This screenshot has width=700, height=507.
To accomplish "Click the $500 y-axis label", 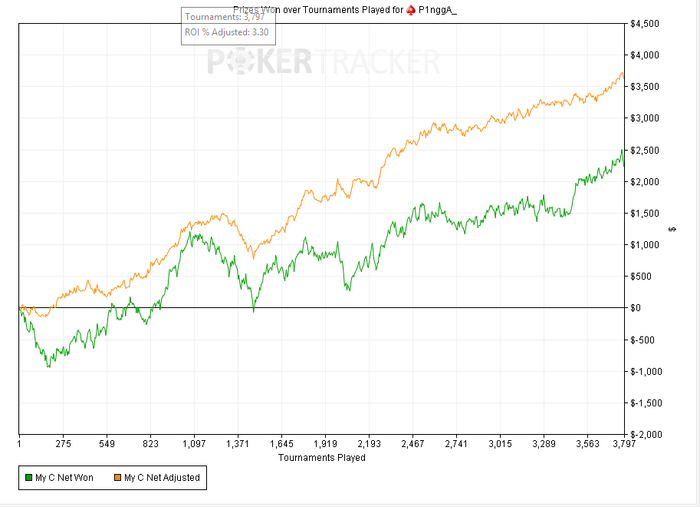I will click(x=641, y=276).
